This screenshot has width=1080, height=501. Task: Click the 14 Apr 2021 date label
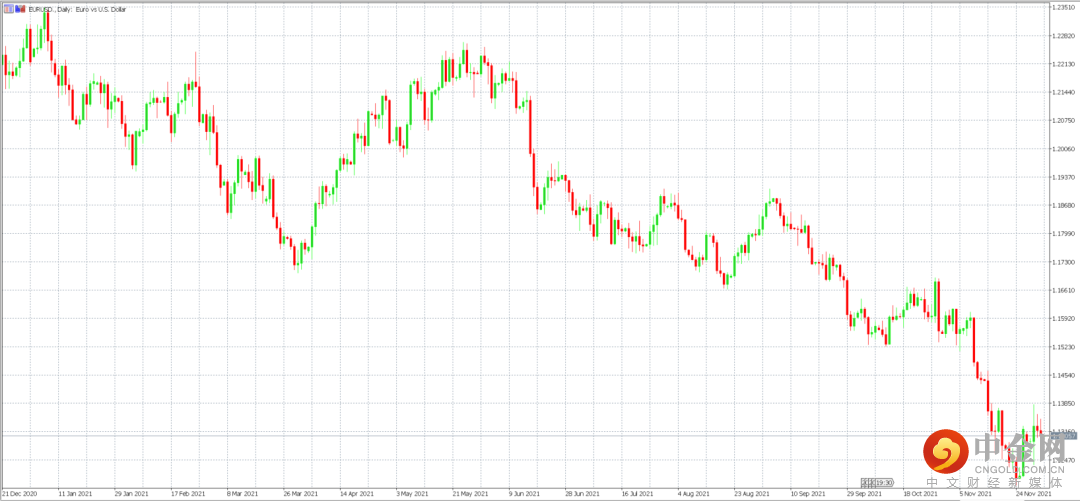[355, 494]
